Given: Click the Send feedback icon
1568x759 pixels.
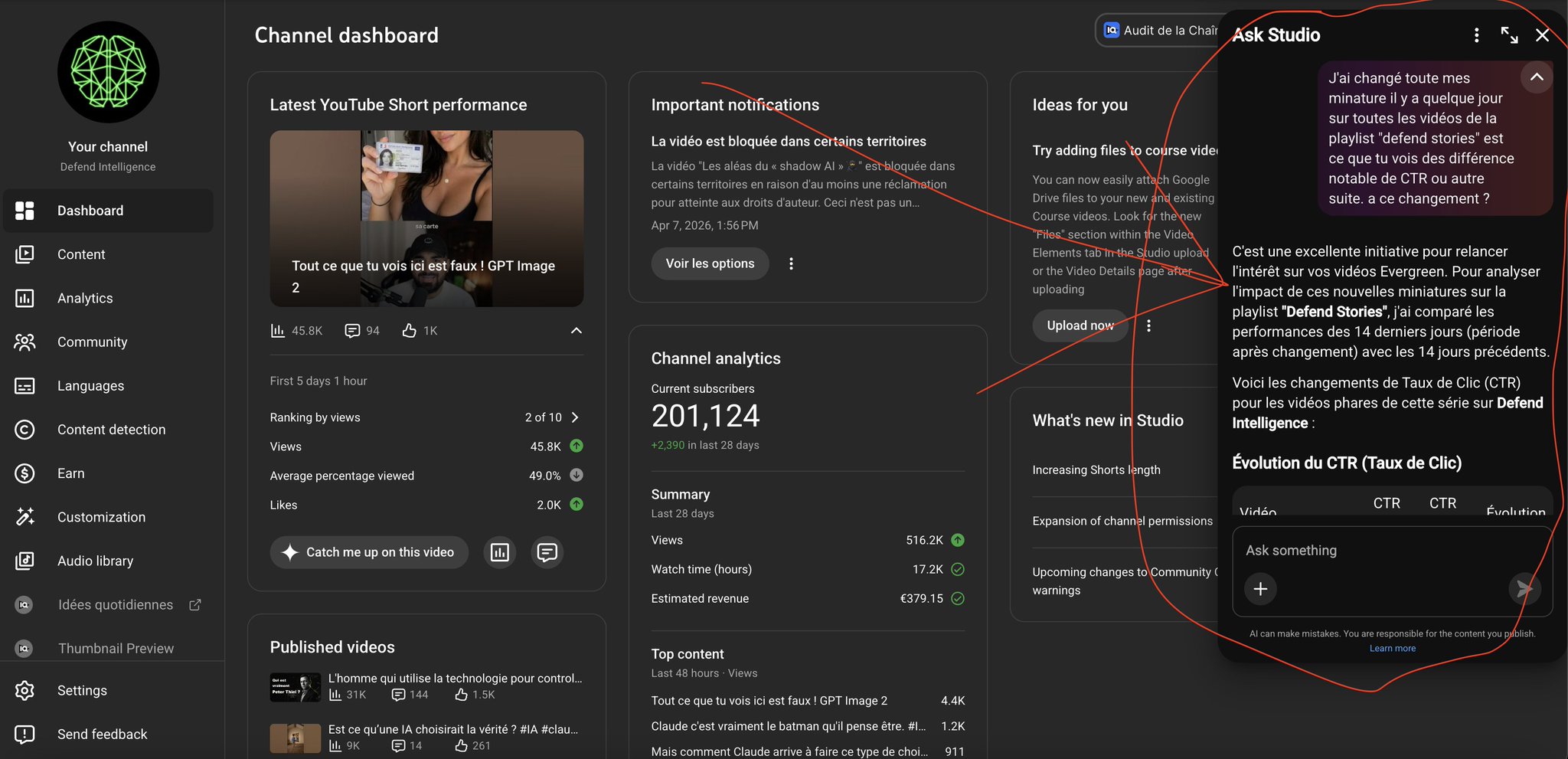Looking at the screenshot, I should (24, 734).
